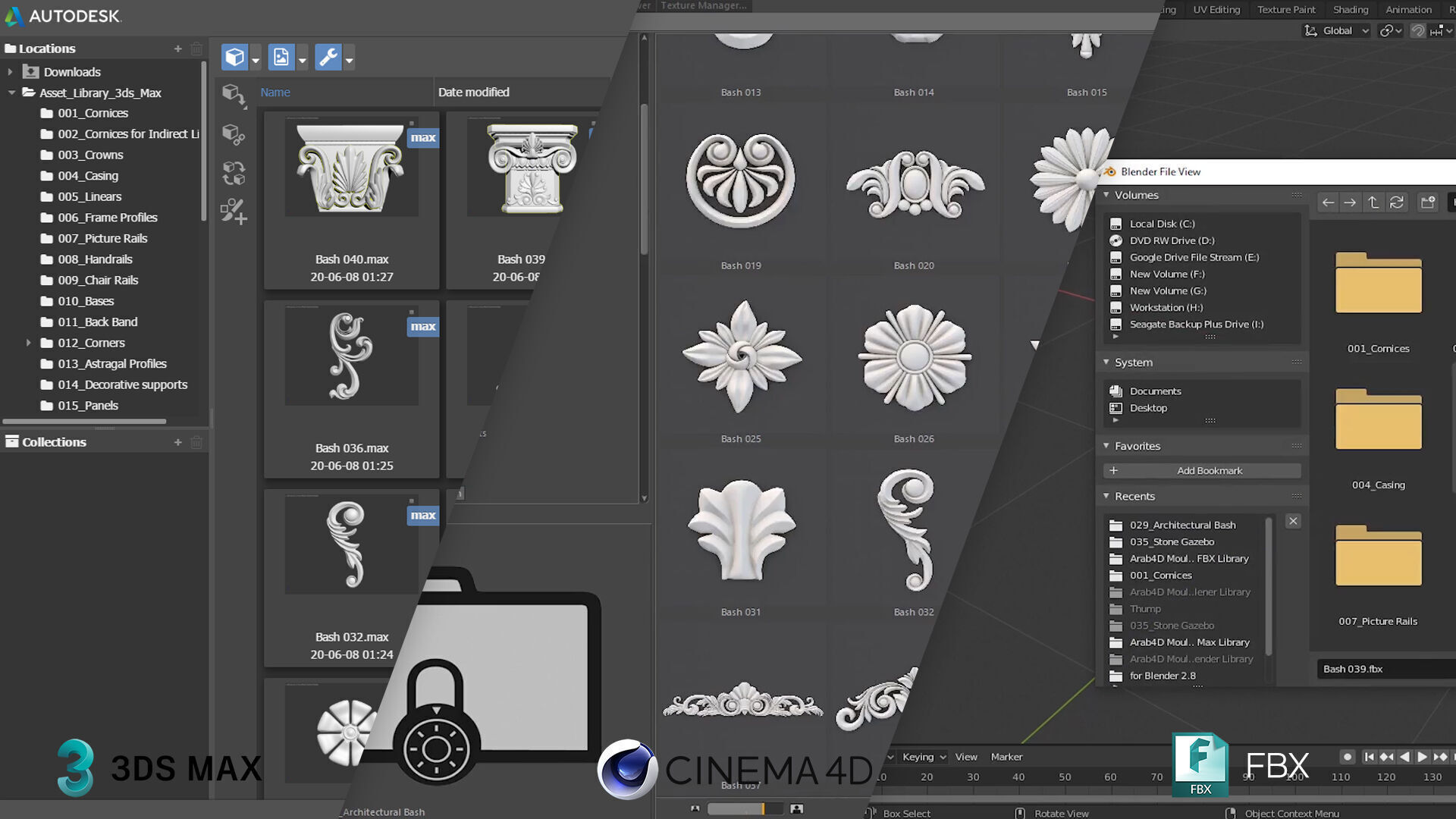The image size is (1456, 819).
Task: Click Add Bookmark button
Action: [1202, 471]
